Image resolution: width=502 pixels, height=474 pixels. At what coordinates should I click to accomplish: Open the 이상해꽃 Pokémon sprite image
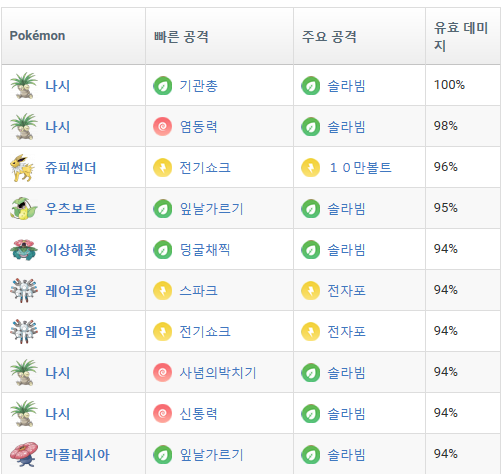pos(23,250)
